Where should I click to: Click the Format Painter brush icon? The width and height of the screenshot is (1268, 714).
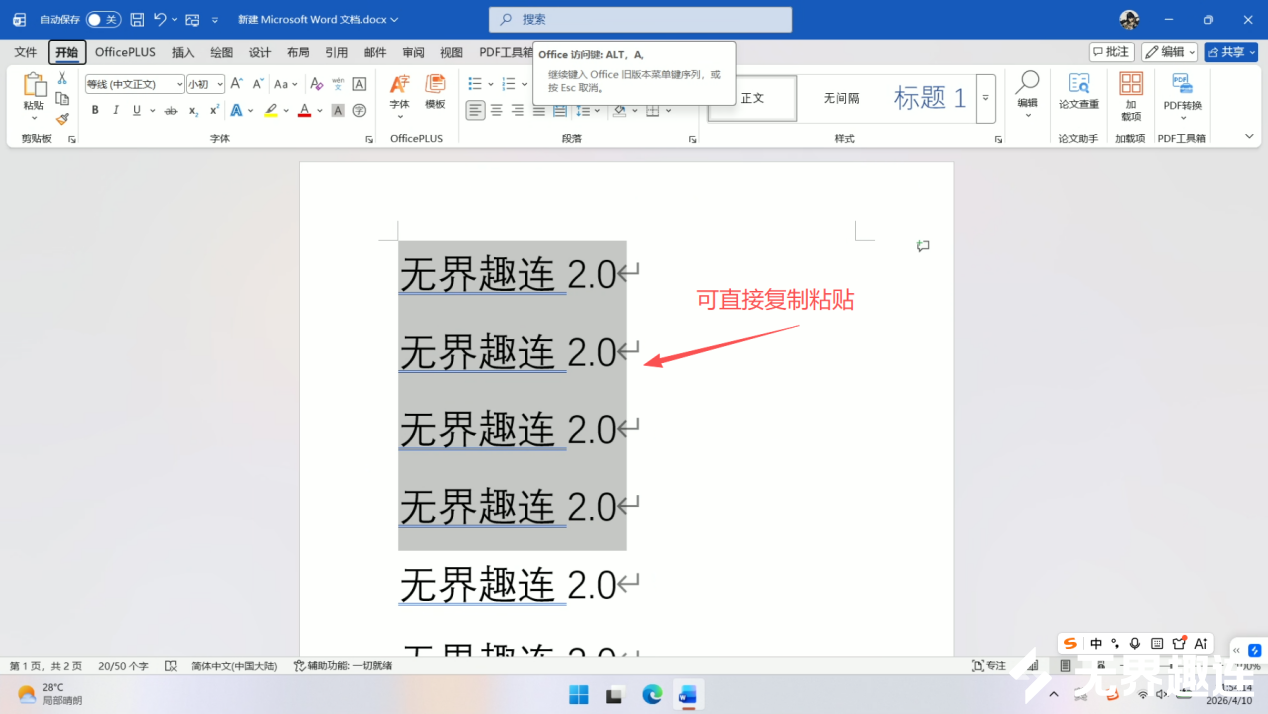click(62, 119)
